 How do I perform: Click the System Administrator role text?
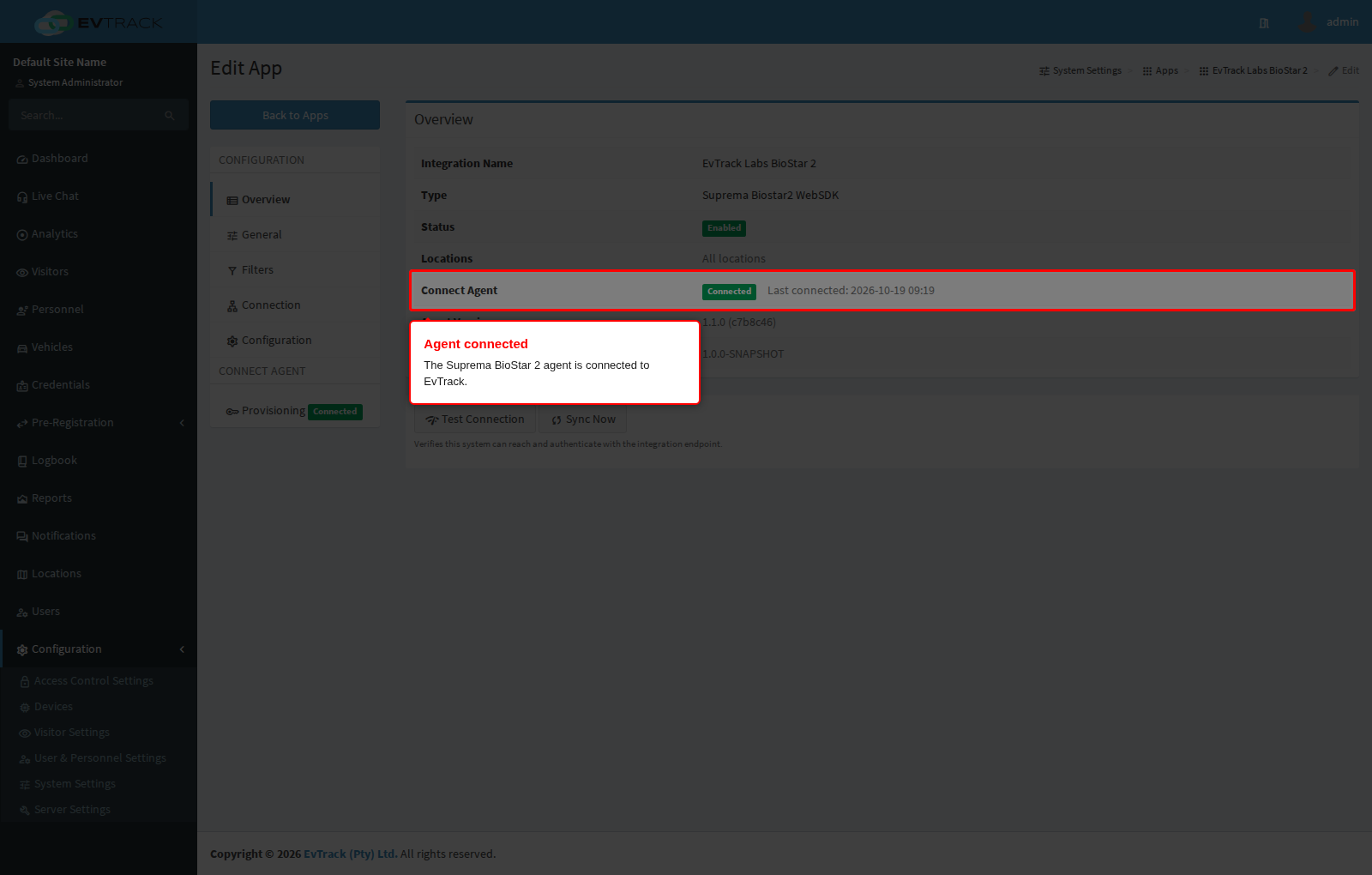point(75,82)
